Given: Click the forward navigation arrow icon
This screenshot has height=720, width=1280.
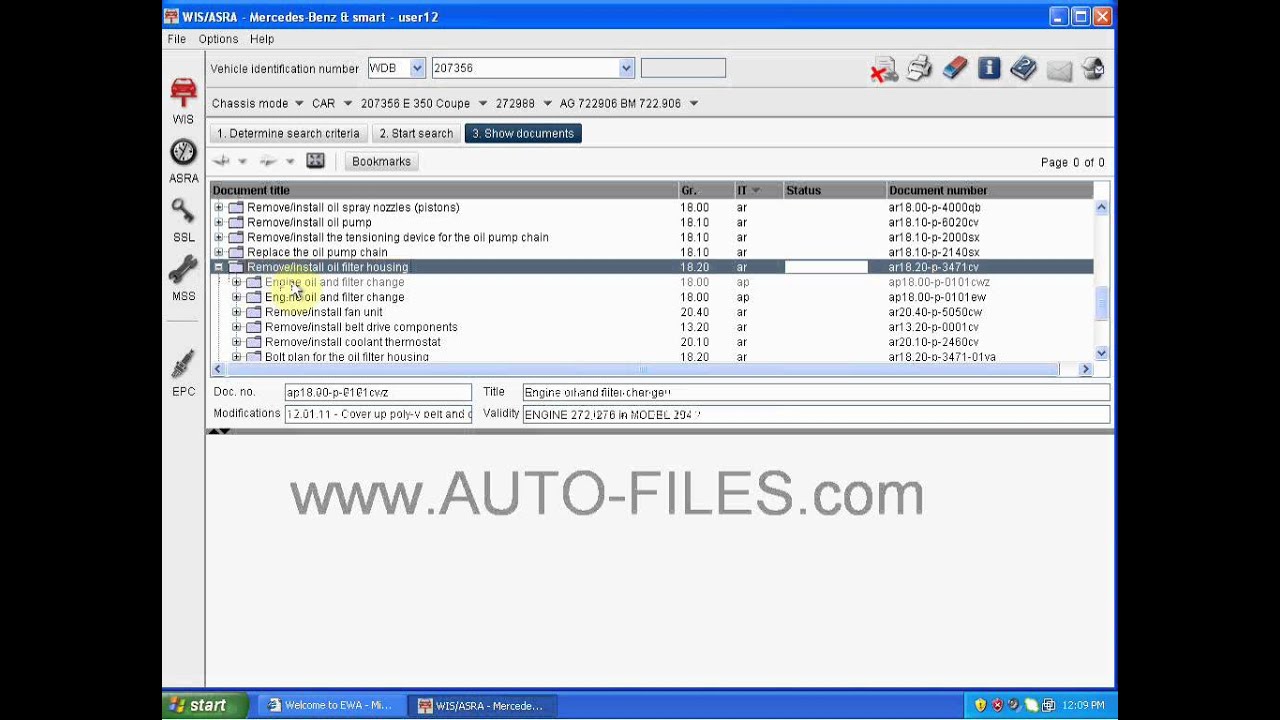Looking at the screenshot, I should pyautogui.click(x=268, y=161).
